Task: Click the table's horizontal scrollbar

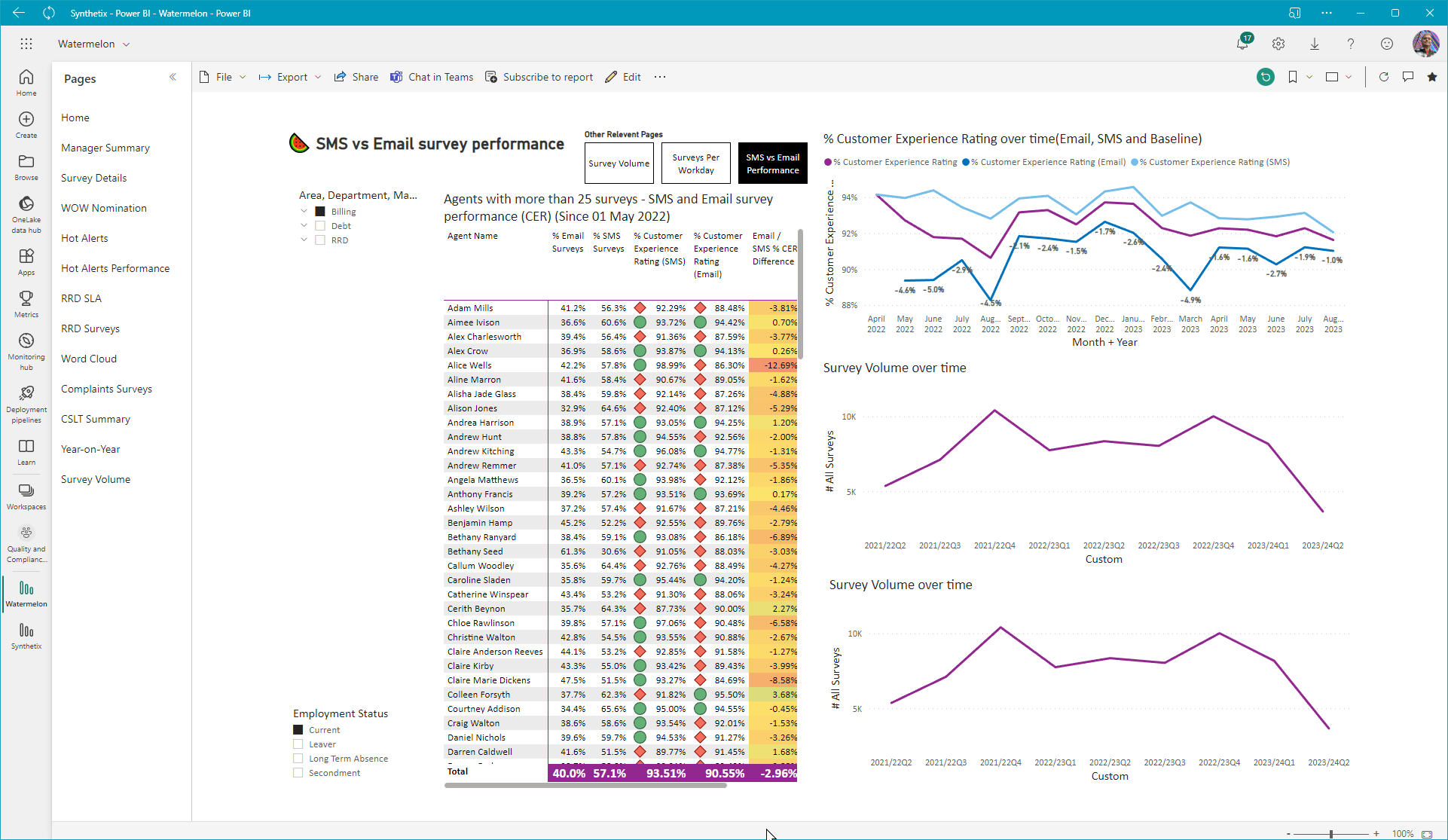Action: click(x=585, y=785)
